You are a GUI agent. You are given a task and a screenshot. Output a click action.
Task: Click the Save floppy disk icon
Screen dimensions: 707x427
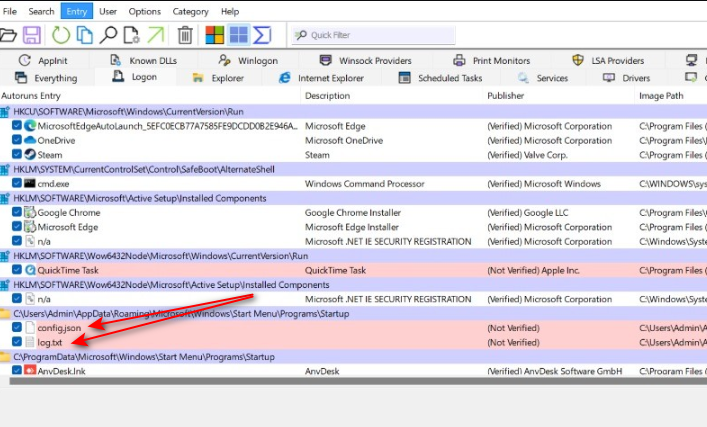(x=32, y=35)
